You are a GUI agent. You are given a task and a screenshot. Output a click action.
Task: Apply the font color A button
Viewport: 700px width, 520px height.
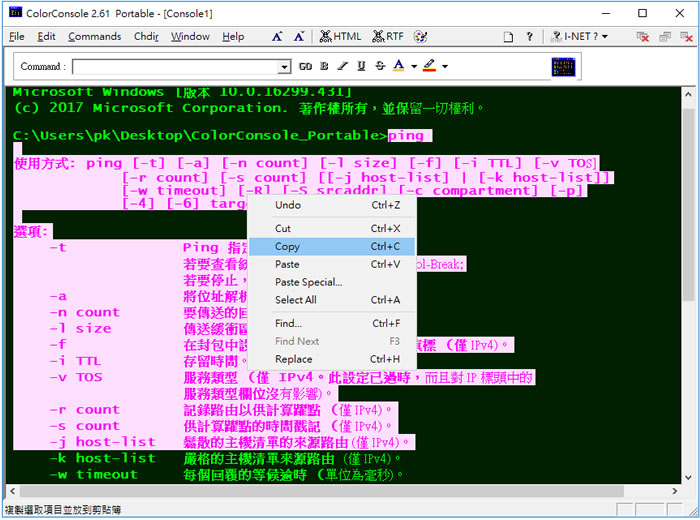coord(398,66)
